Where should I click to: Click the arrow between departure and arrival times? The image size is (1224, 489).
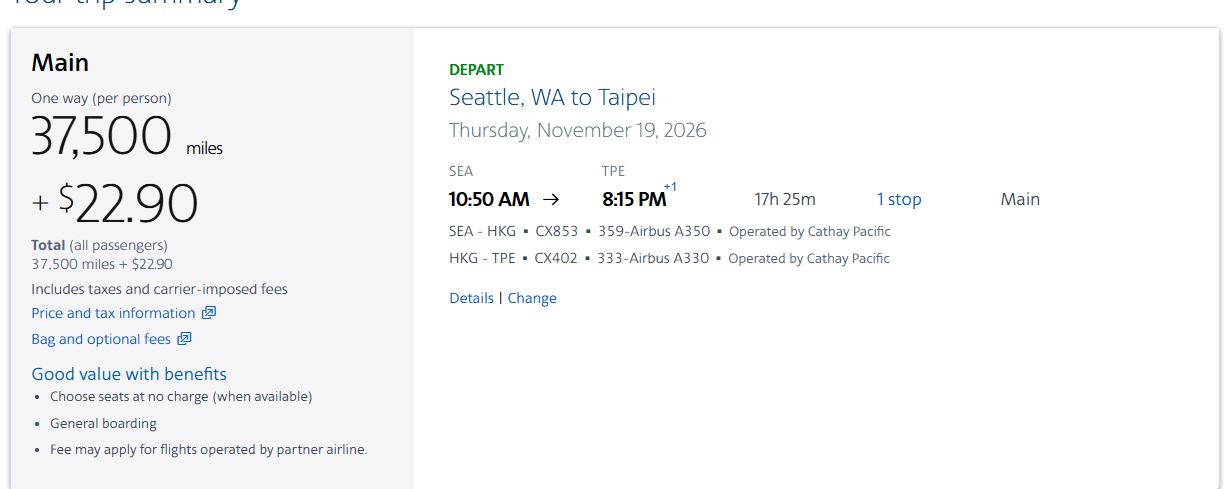[x=550, y=199]
